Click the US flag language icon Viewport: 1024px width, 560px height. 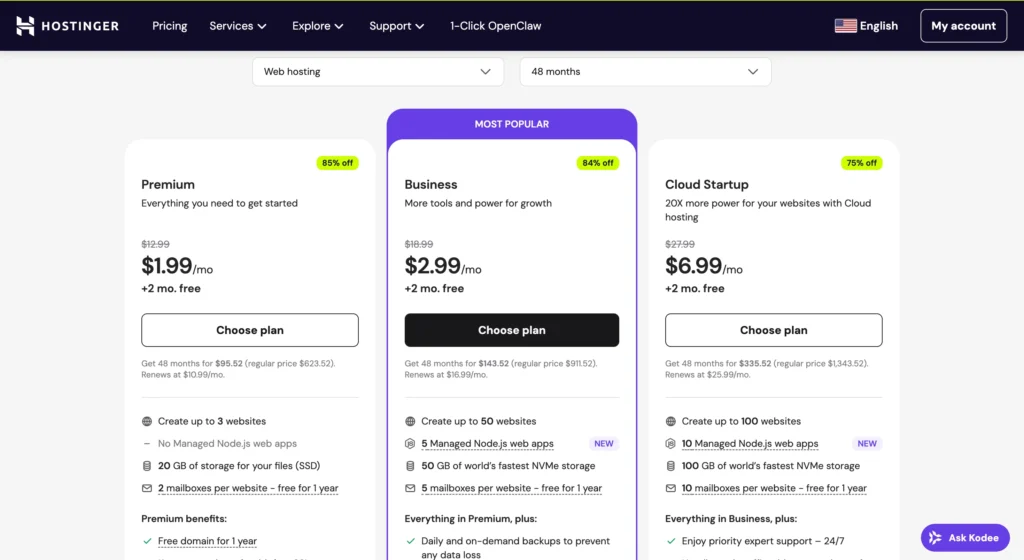click(845, 26)
